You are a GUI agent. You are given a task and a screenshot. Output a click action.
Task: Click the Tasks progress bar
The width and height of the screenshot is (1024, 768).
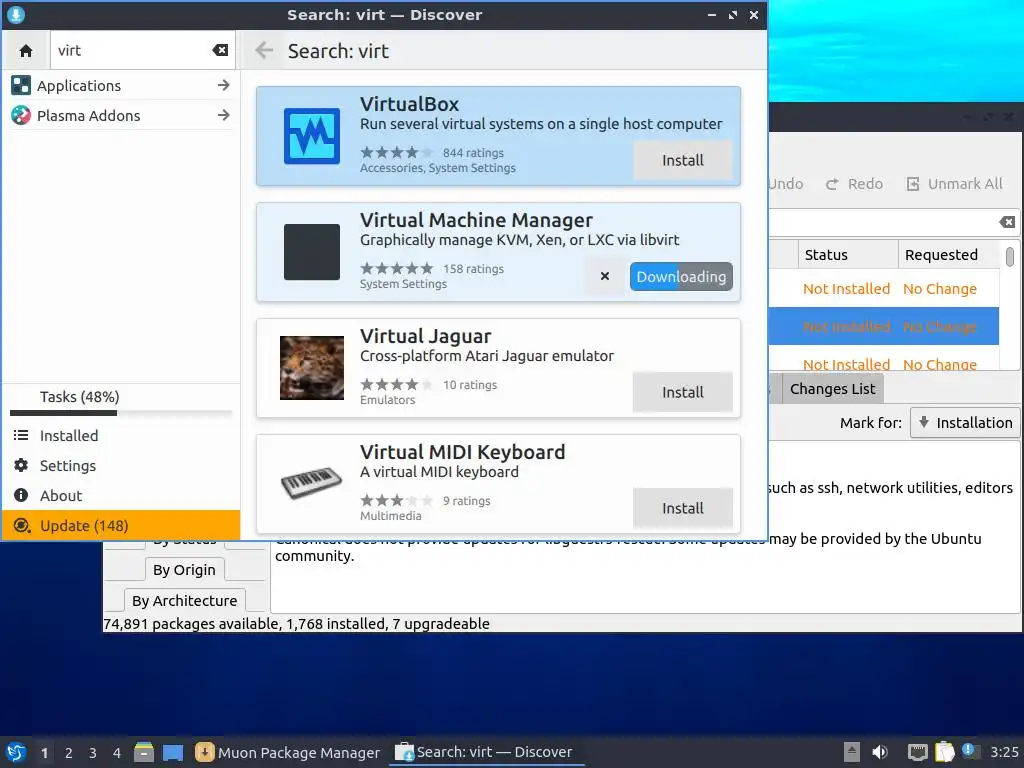pyautogui.click(x=121, y=413)
